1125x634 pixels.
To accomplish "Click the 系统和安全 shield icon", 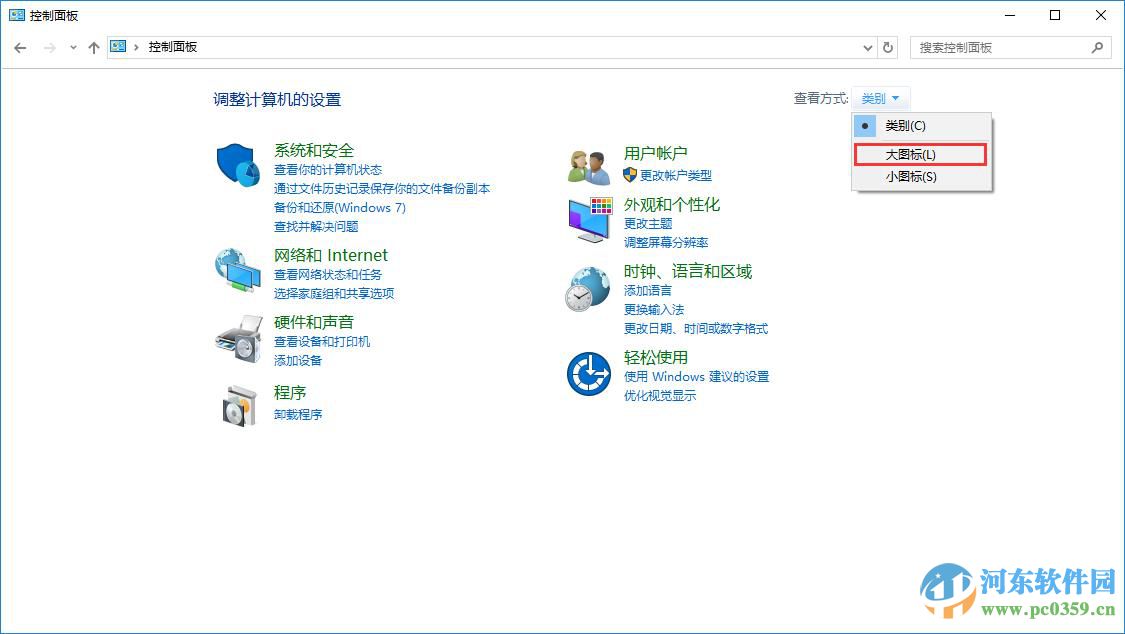I will [237, 166].
